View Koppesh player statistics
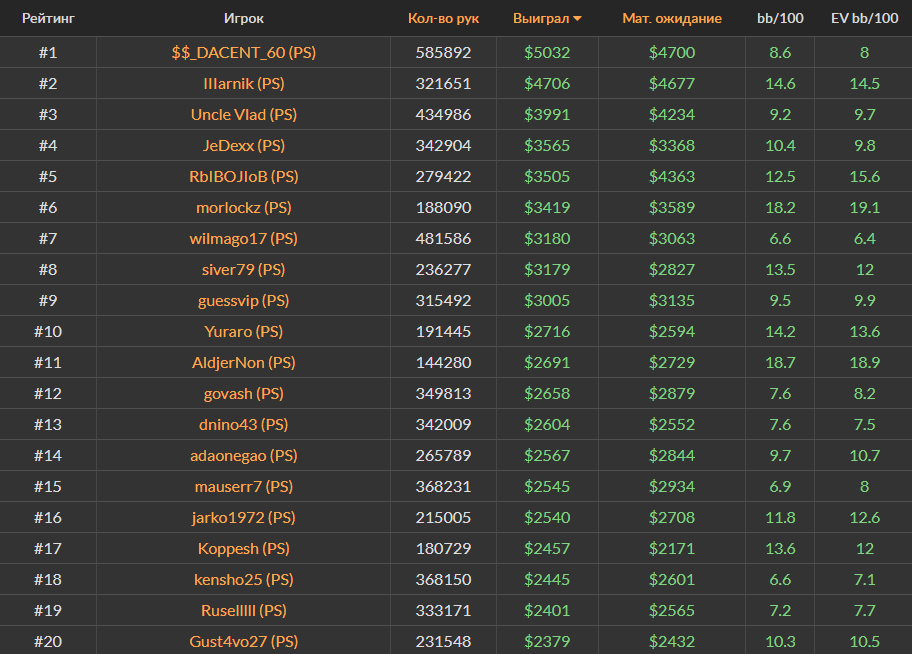The height and width of the screenshot is (654, 912). [x=243, y=548]
